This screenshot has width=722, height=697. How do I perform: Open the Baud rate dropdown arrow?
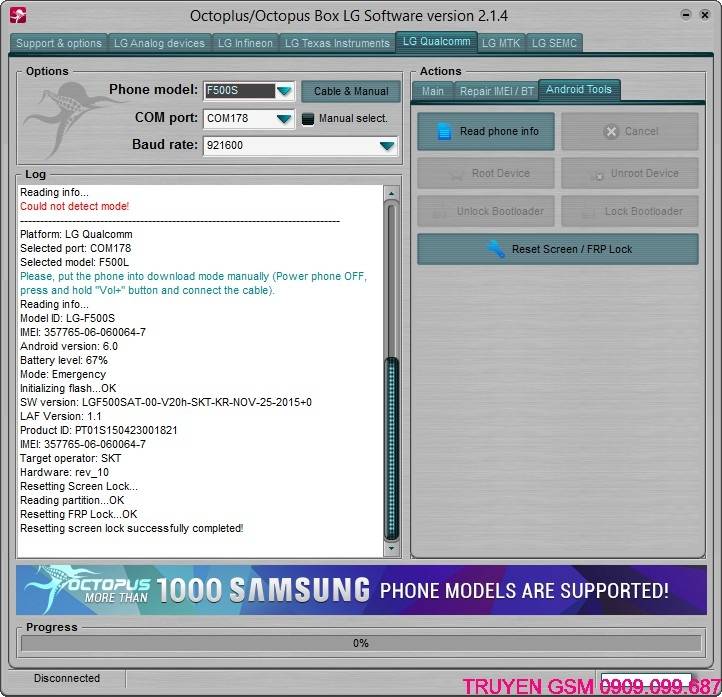pyautogui.click(x=387, y=146)
